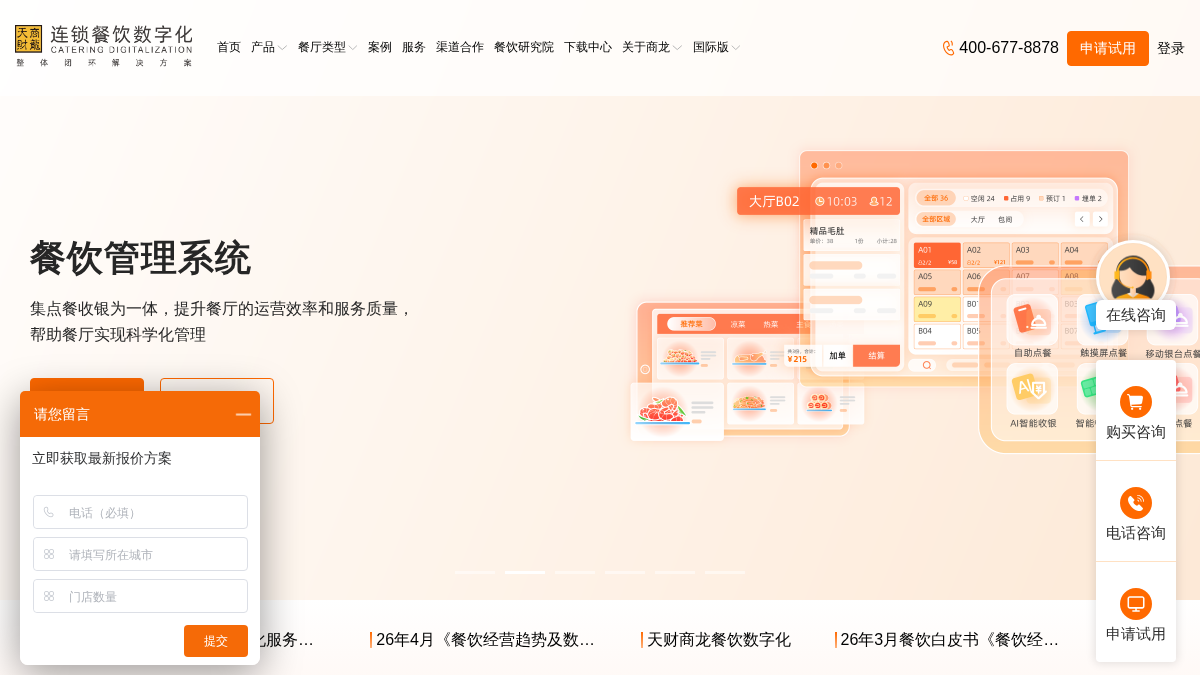Click the orange phone icon beside 400-677-8878
Screen dimensions: 1200x675
point(948,48)
